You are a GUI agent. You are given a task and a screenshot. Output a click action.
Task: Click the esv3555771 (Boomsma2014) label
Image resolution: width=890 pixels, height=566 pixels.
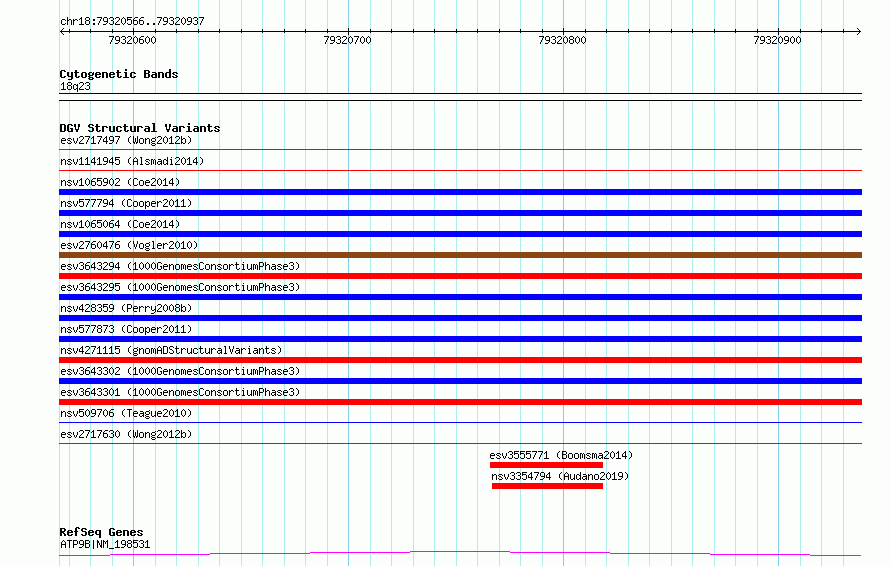(x=561, y=455)
